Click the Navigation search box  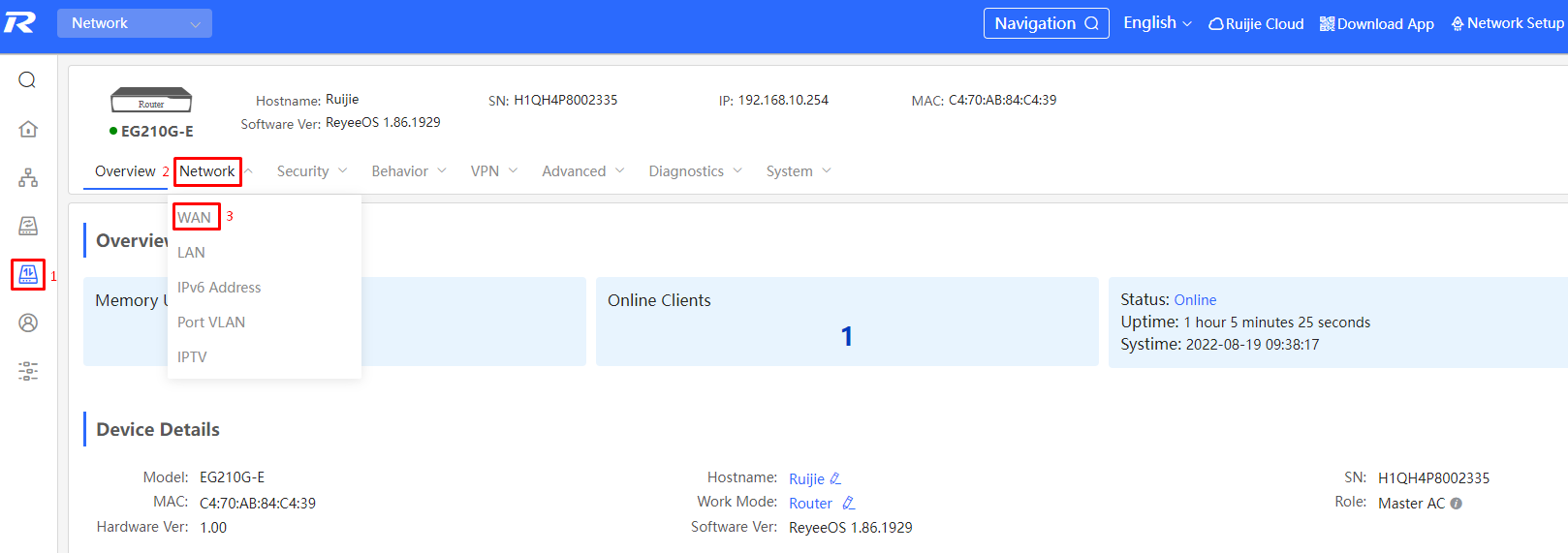coord(1047,23)
